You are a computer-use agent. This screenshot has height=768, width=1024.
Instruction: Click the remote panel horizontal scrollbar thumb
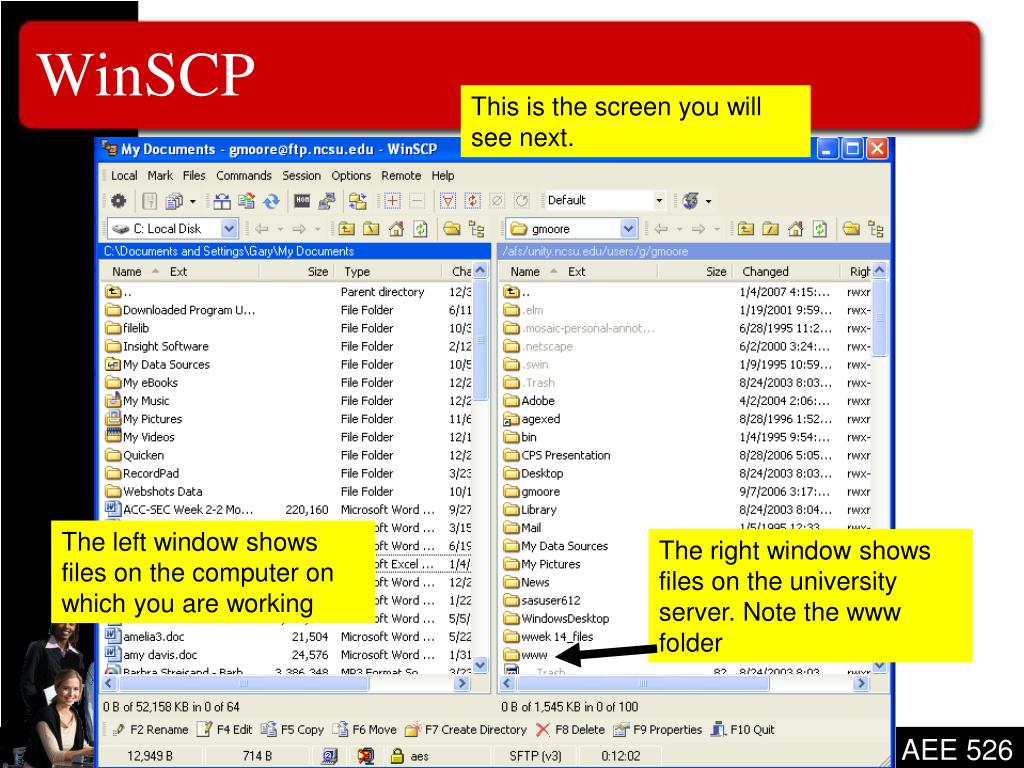coord(643,683)
